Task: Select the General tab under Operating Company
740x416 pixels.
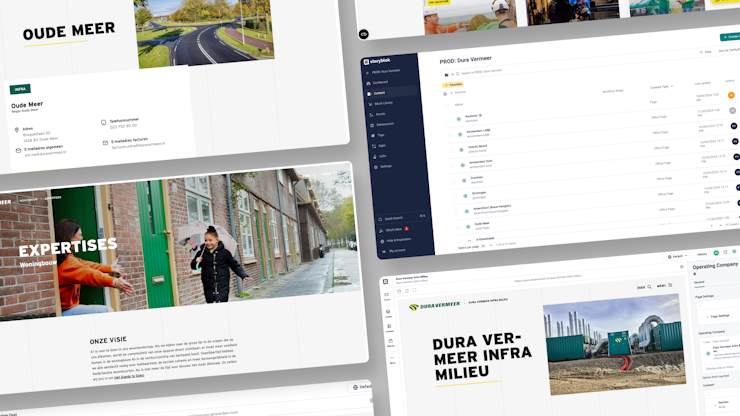Action: (699, 282)
